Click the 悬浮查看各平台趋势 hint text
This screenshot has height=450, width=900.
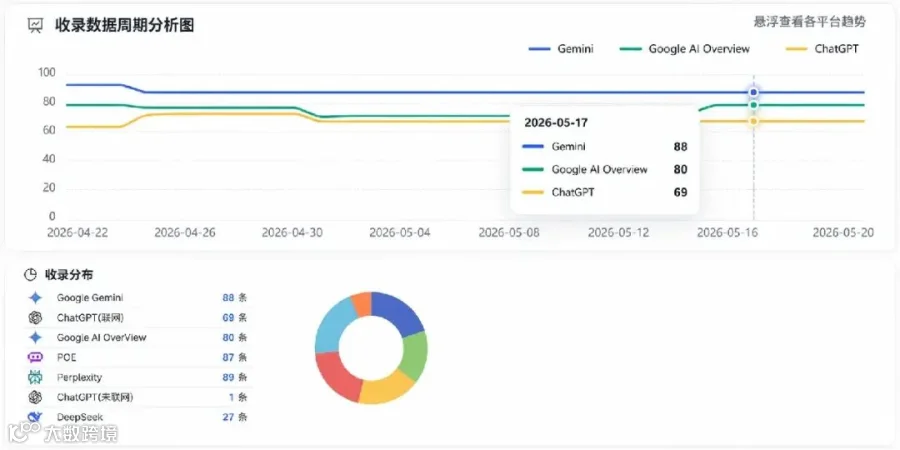pyautogui.click(x=809, y=22)
